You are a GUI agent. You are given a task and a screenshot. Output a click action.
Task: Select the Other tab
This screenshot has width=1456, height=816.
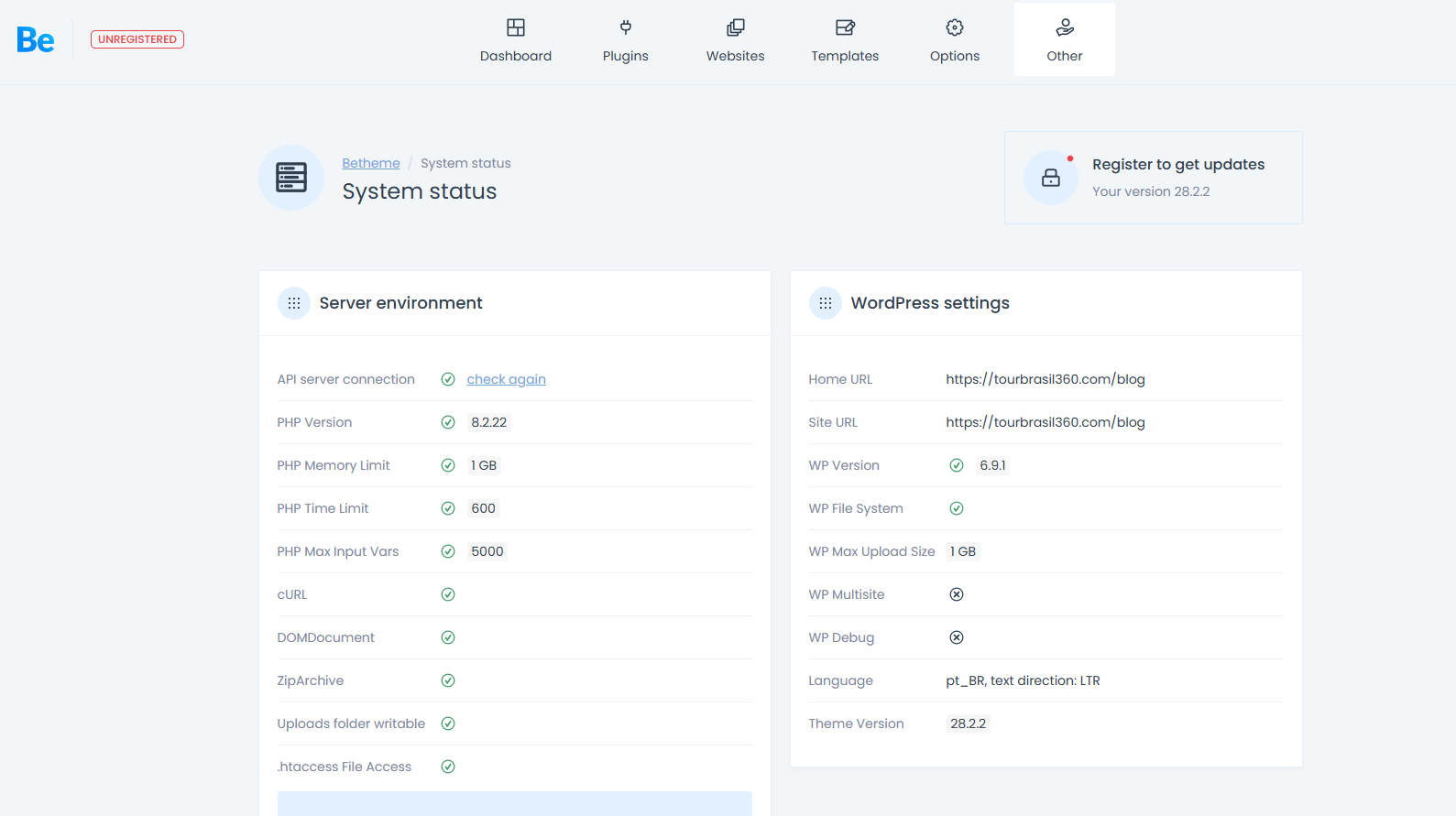pos(1064,40)
